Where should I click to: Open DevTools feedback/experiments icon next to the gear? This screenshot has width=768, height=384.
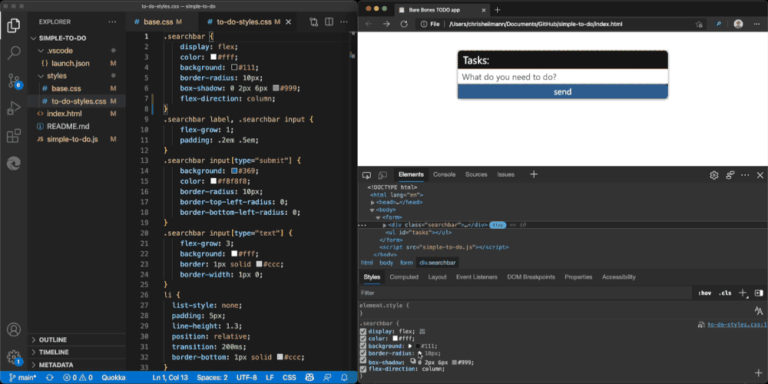click(730, 175)
